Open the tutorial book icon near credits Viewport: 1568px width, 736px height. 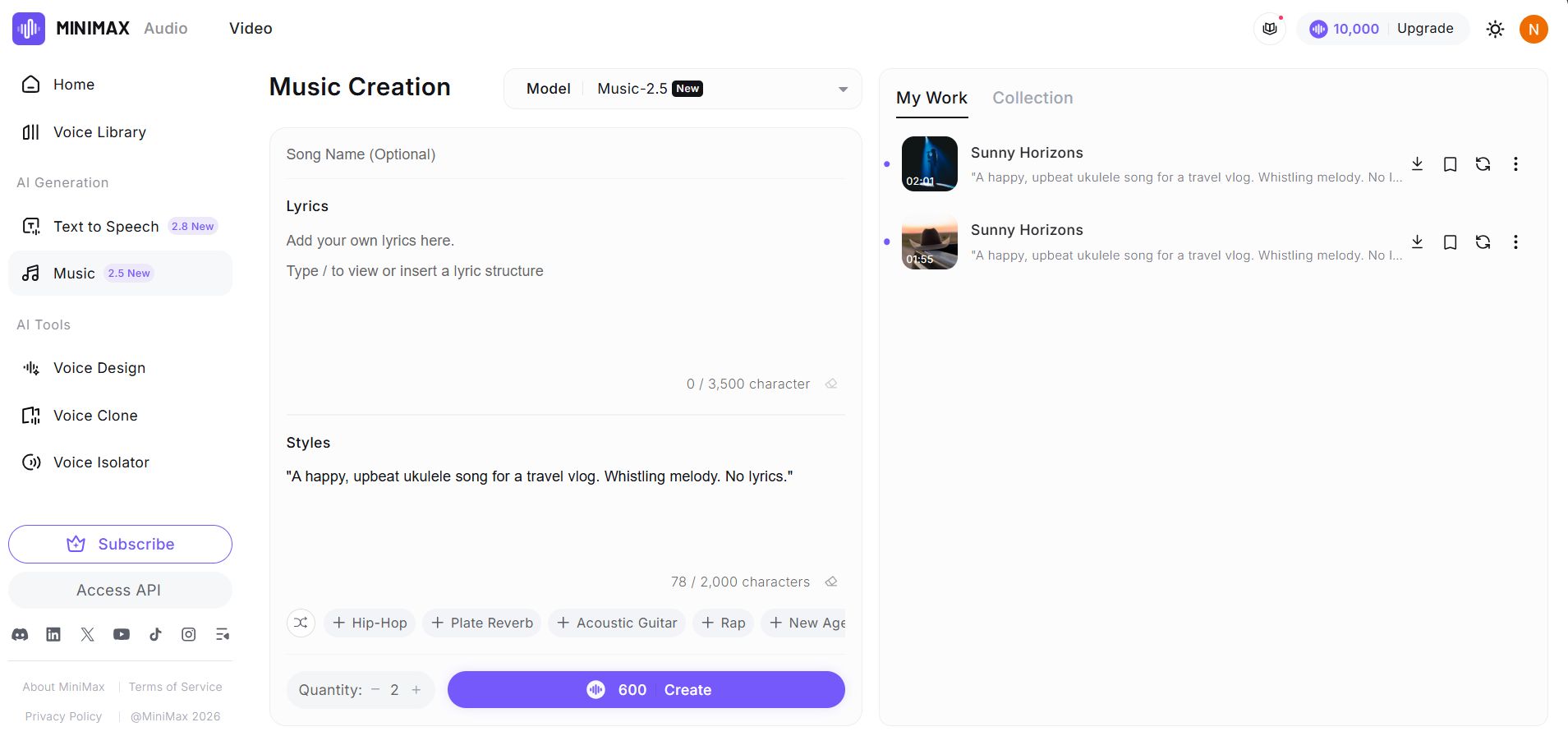[1270, 29]
